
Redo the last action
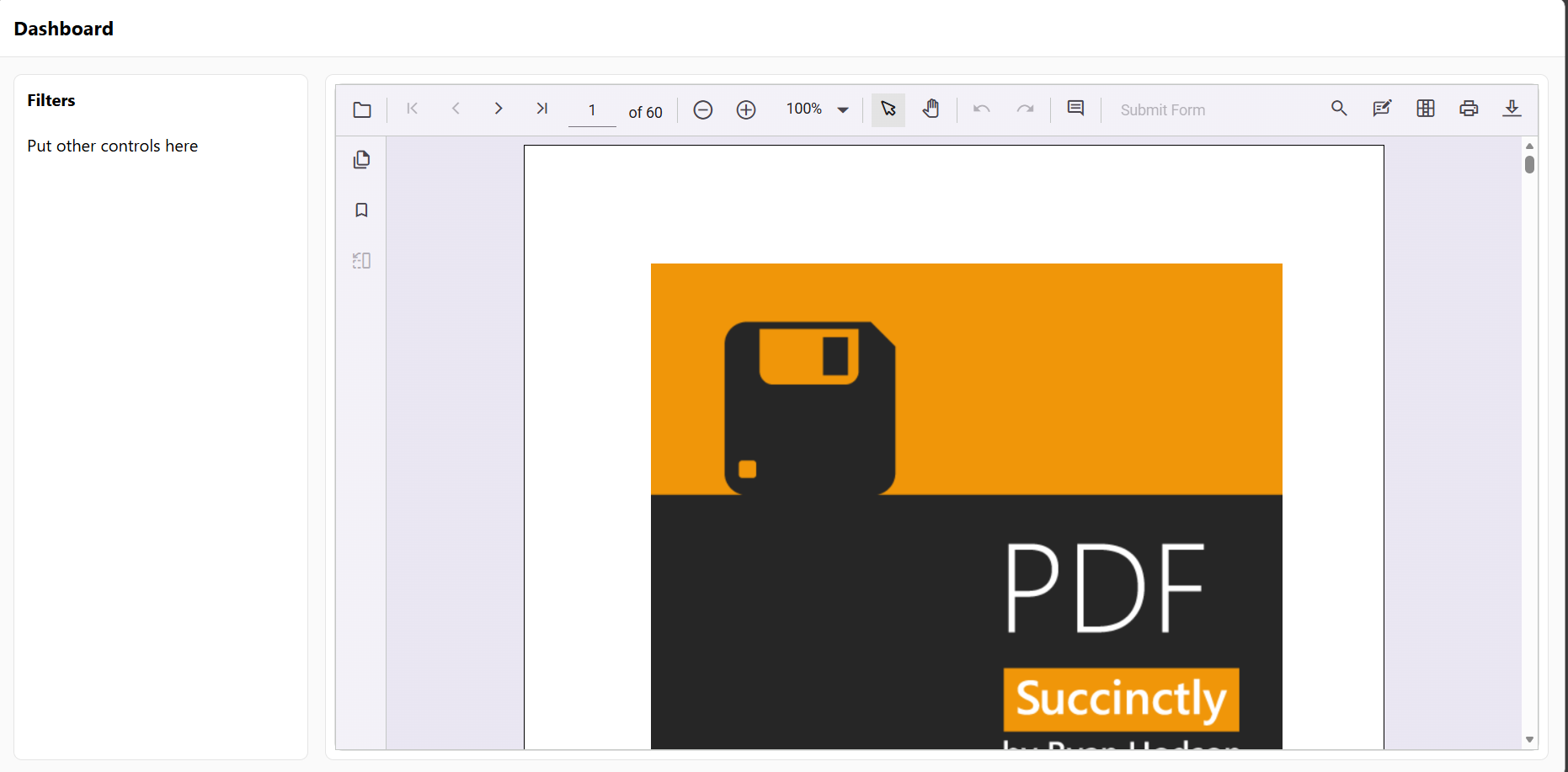[x=1025, y=109]
